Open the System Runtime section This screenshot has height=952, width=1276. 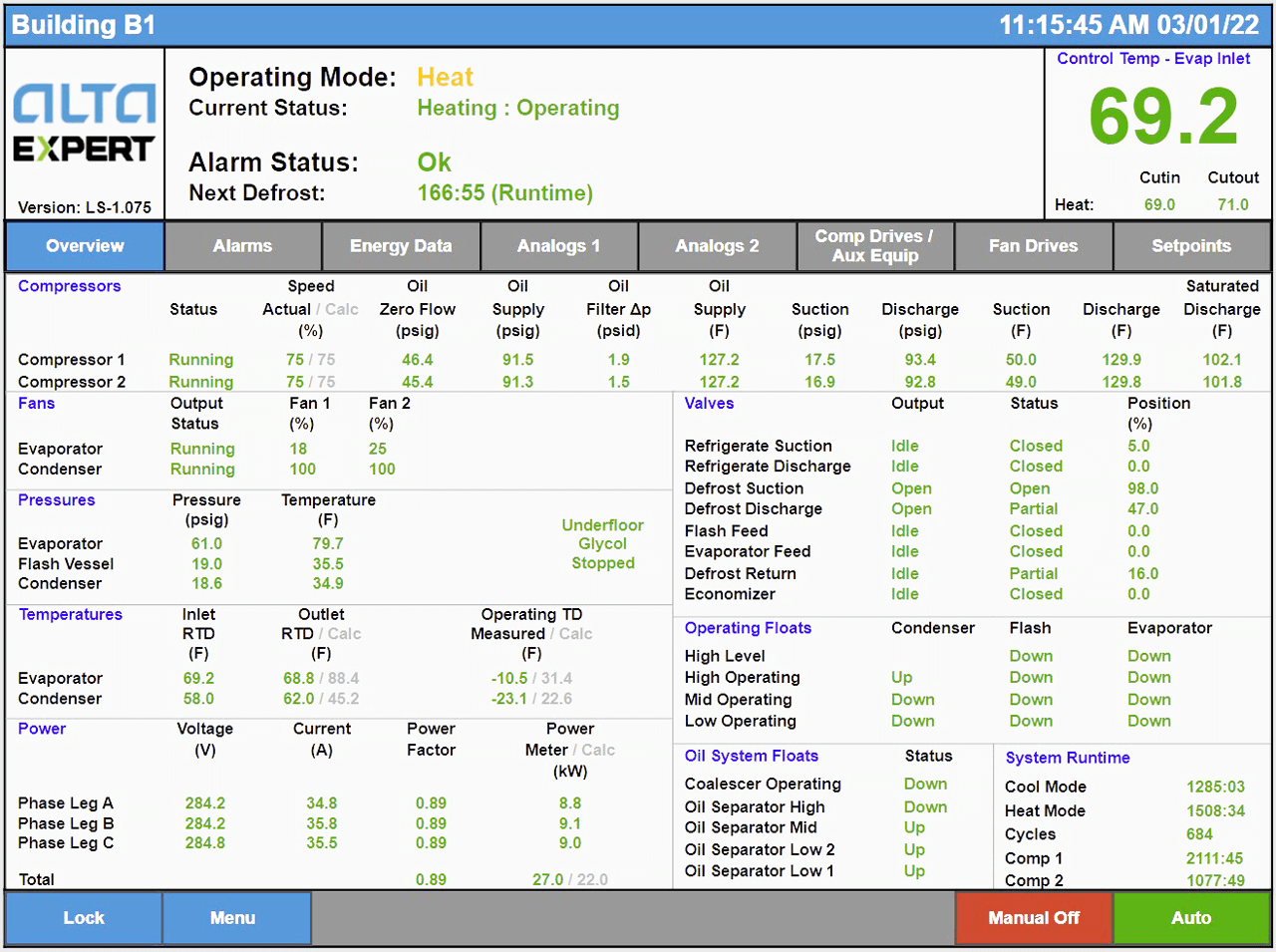coord(1068,758)
